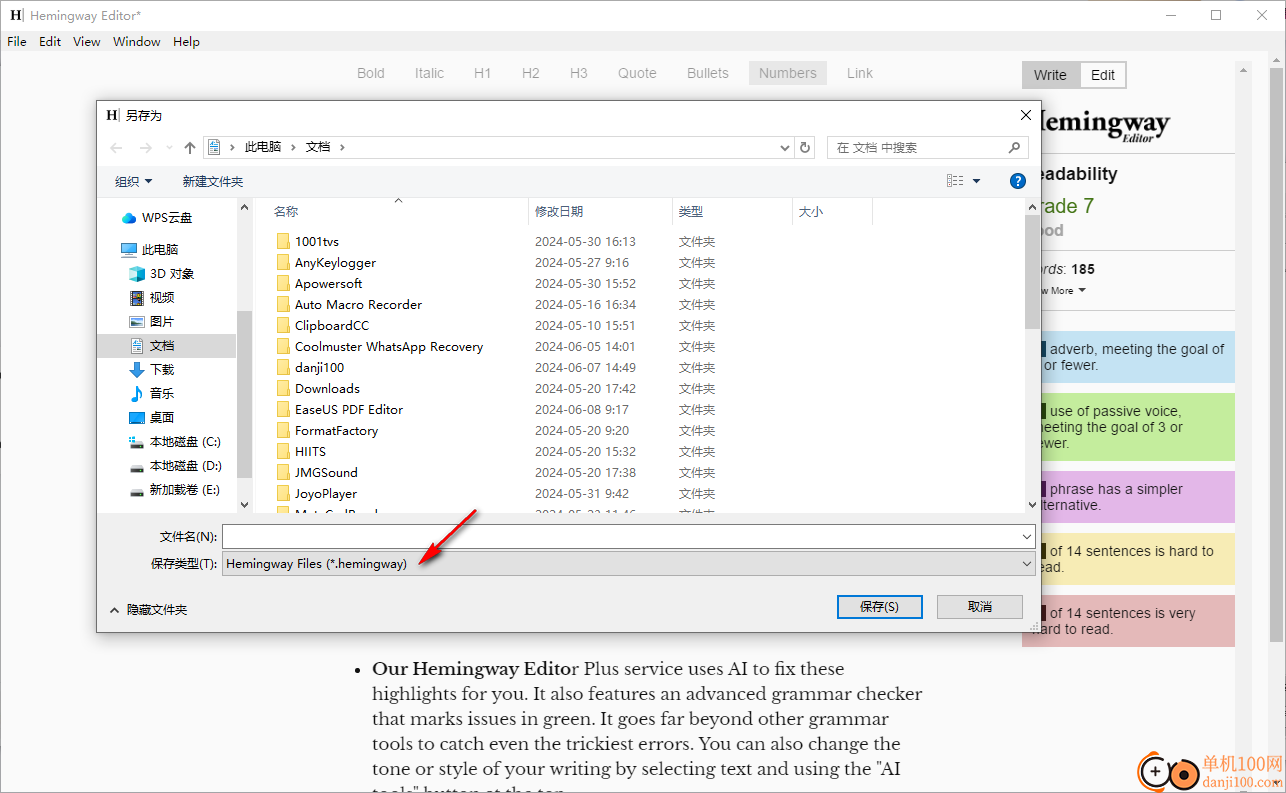
Task: Select the HIITS folder
Action: click(310, 451)
